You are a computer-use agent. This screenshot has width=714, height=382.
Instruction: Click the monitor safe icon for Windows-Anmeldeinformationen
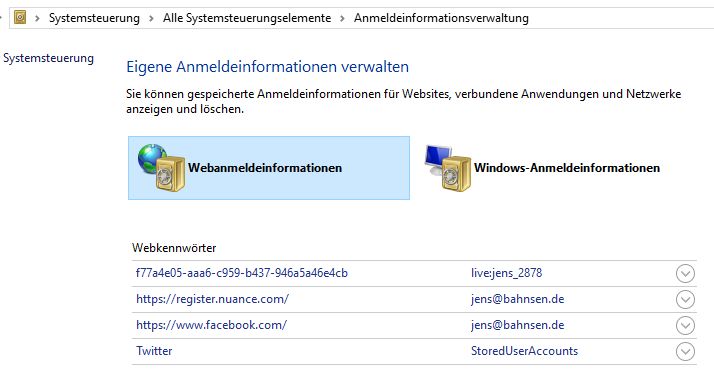click(448, 168)
